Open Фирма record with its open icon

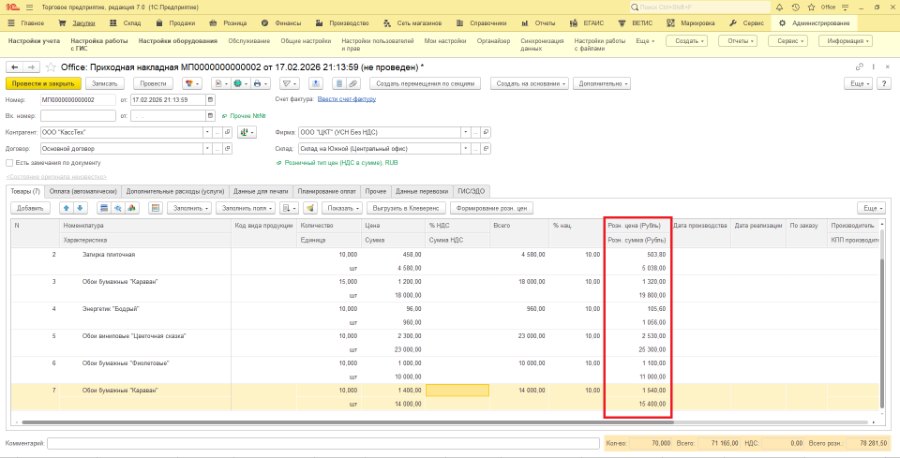[x=486, y=133]
